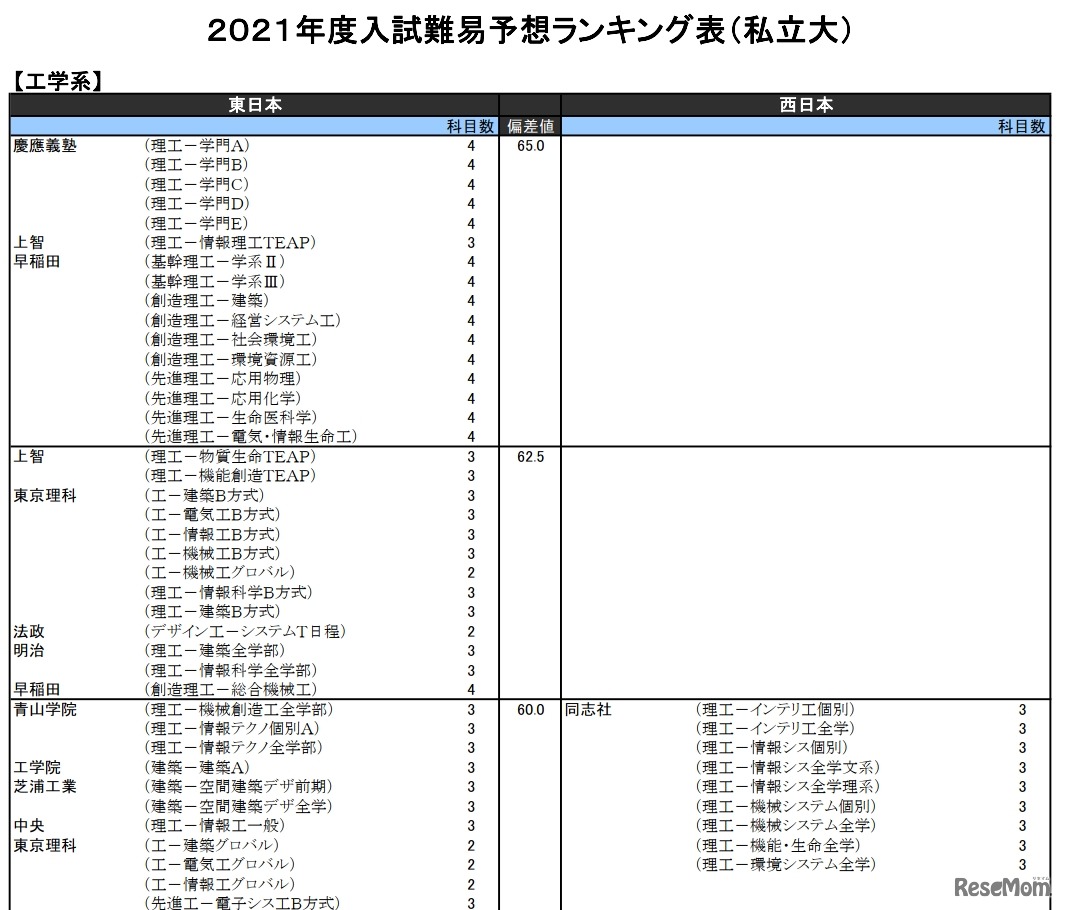Select (理工-情報科学全学部) entry

(x=231, y=670)
